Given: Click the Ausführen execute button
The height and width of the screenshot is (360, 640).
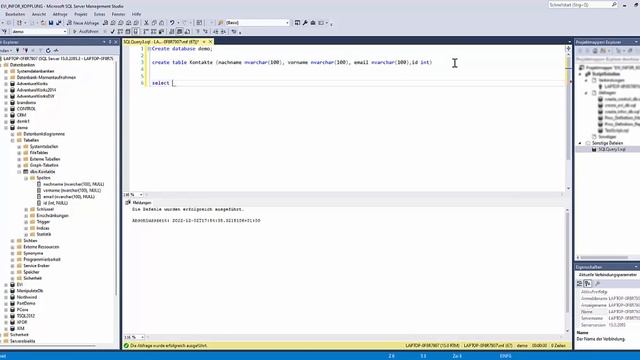Looking at the screenshot, I should (x=86, y=31).
